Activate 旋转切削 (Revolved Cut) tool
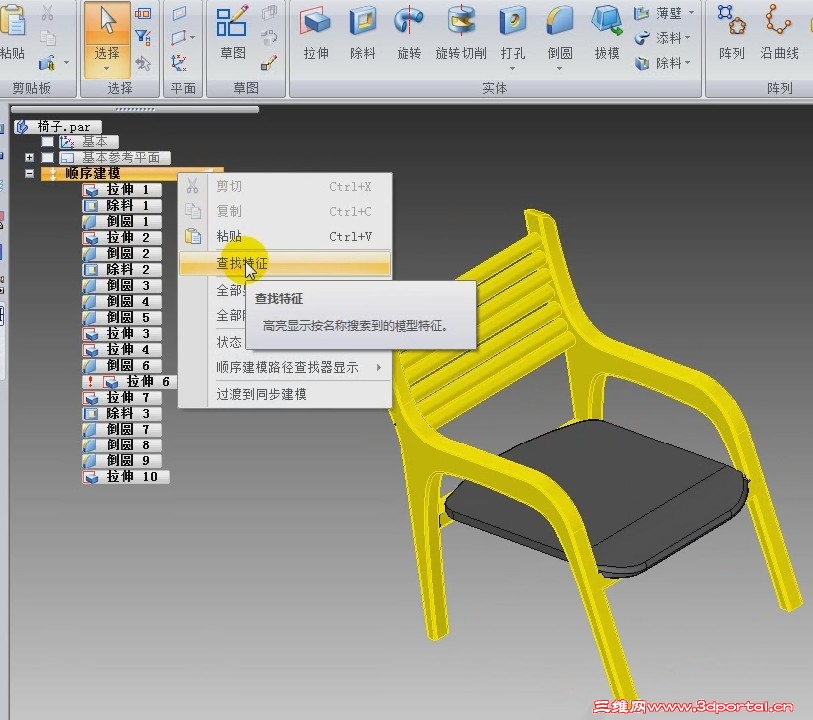The width and height of the screenshot is (813, 720). point(461,31)
